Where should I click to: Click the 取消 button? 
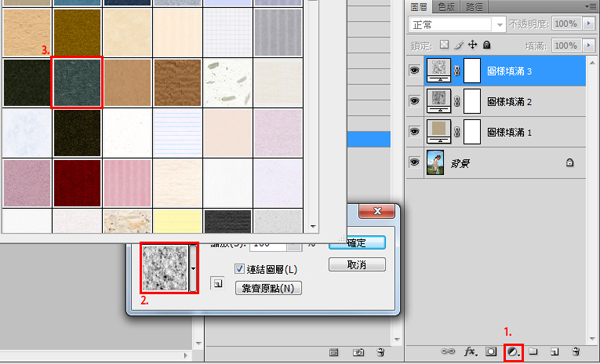(x=357, y=264)
